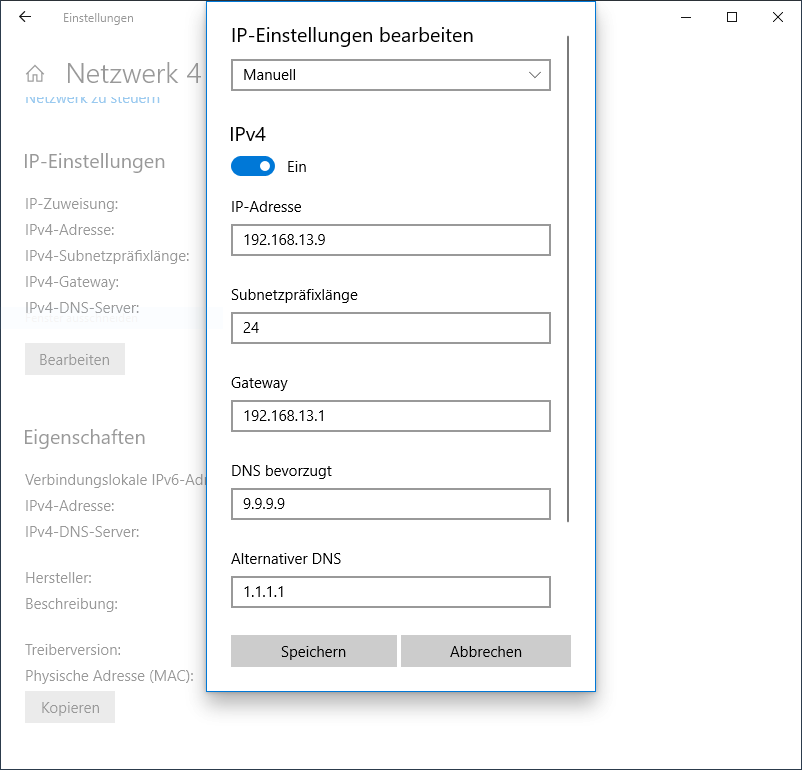
Task: Click the back arrow in Einstellungen
Action: (x=25, y=17)
